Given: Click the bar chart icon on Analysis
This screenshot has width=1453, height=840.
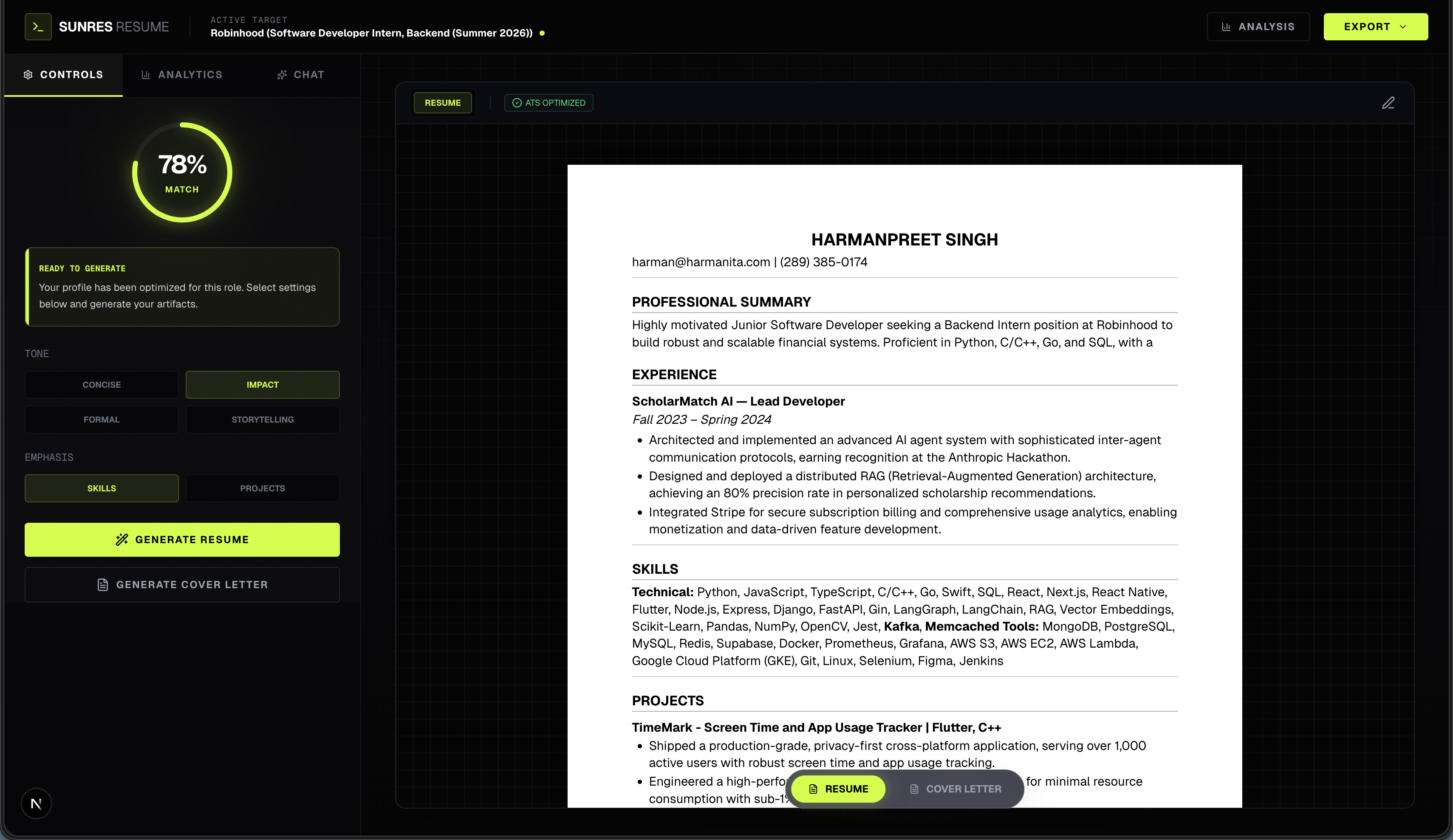Looking at the screenshot, I should coord(1227,26).
